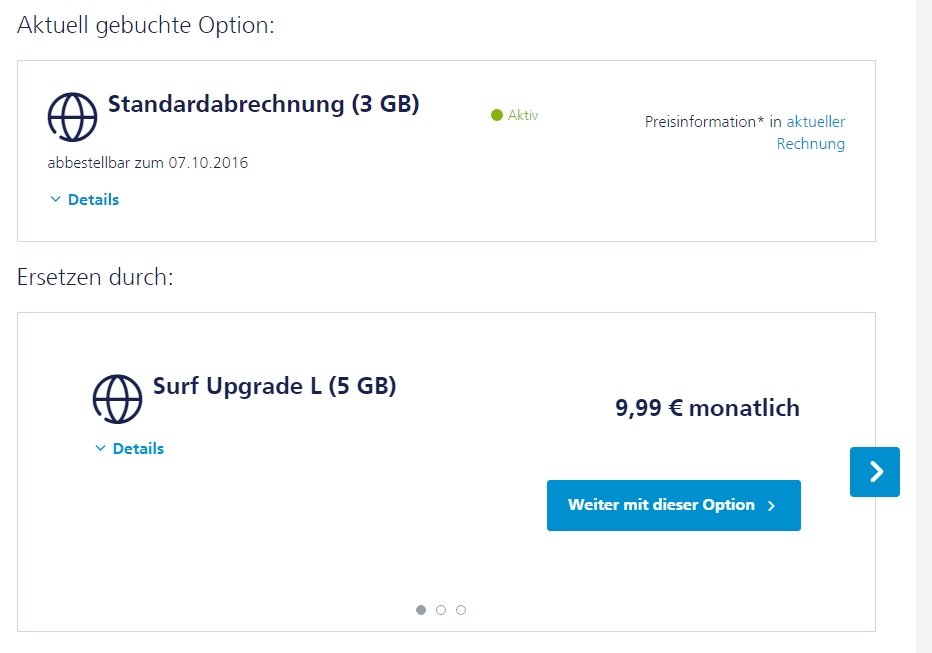The width and height of the screenshot is (932, 653).
Task: Click the arrow inside the Weiter button
Action: pos(770,505)
